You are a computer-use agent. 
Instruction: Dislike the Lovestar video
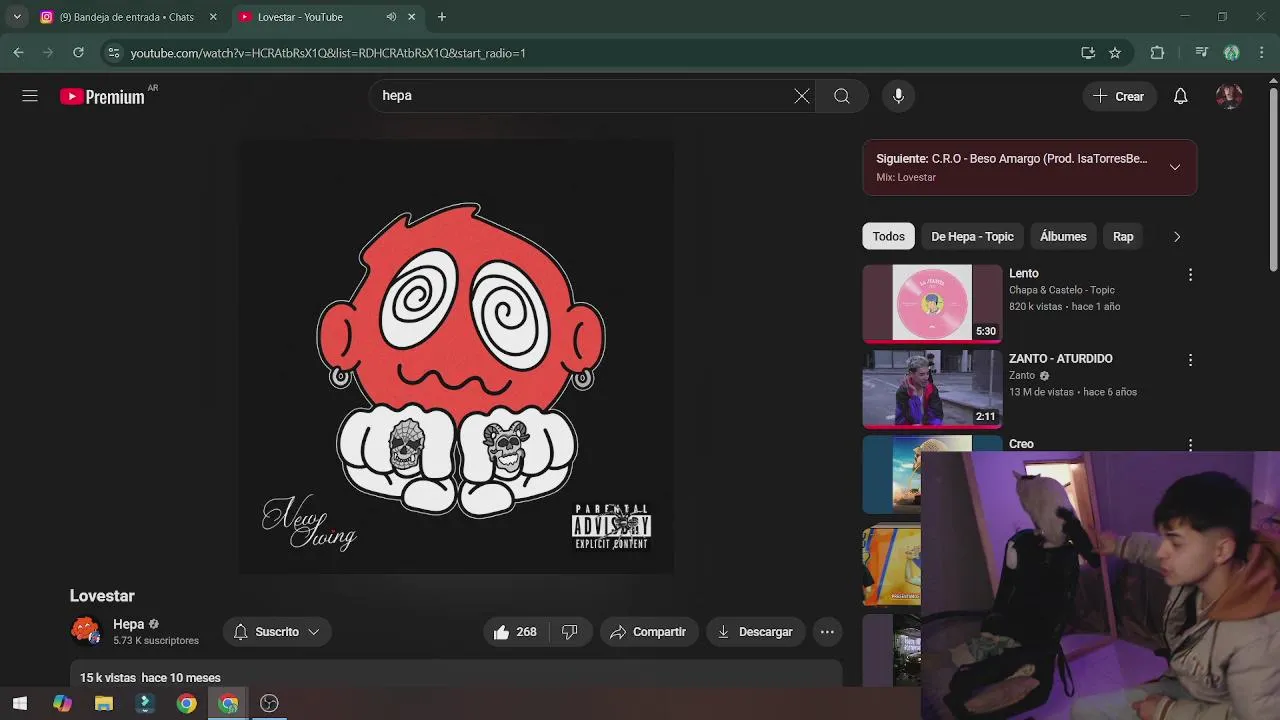pyautogui.click(x=570, y=632)
